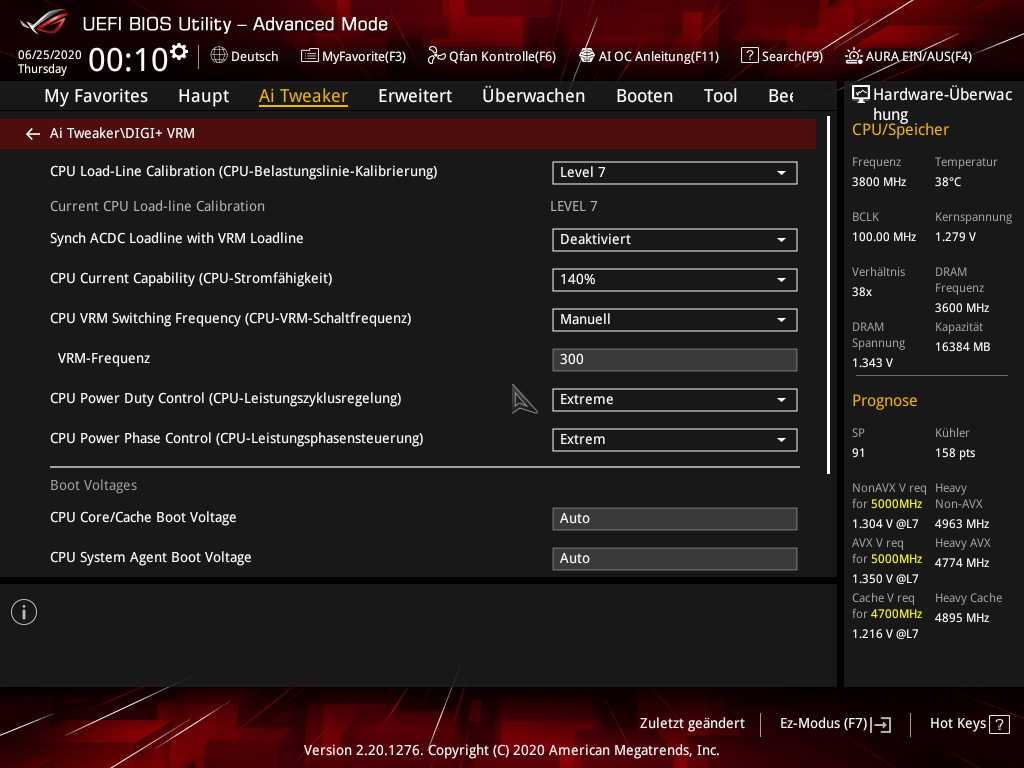Click the 06/25/2020 date text
The image size is (1024, 768).
coord(50,55)
